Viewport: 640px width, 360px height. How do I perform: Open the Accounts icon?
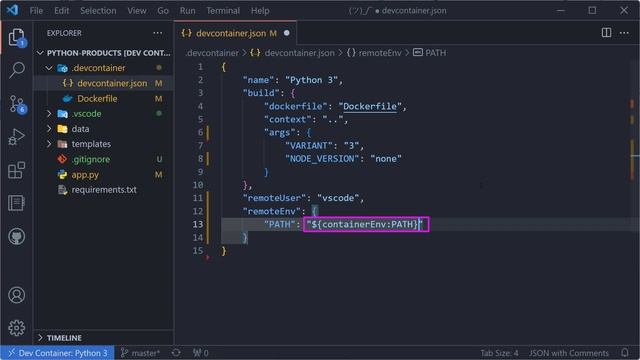pyautogui.click(x=17, y=295)
